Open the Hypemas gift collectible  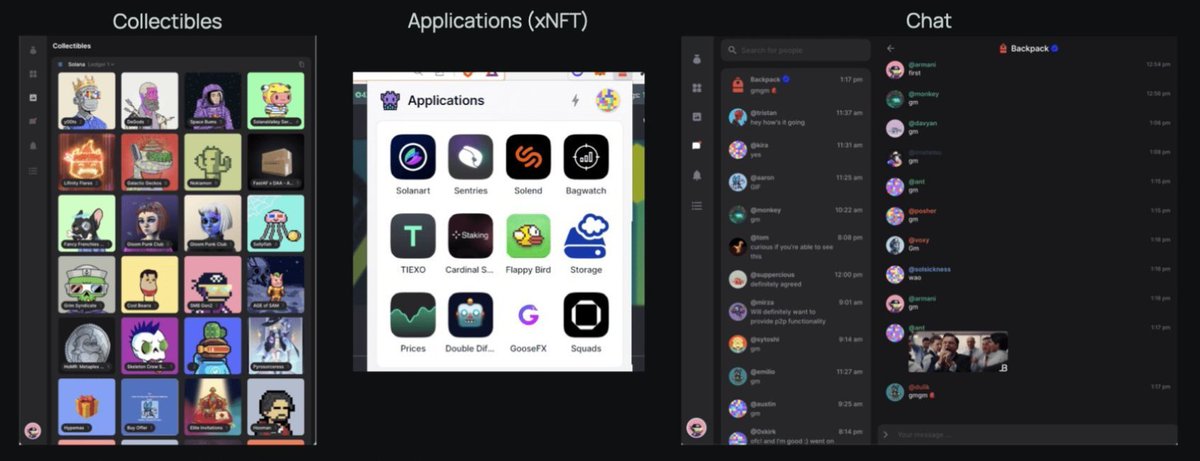87,407
